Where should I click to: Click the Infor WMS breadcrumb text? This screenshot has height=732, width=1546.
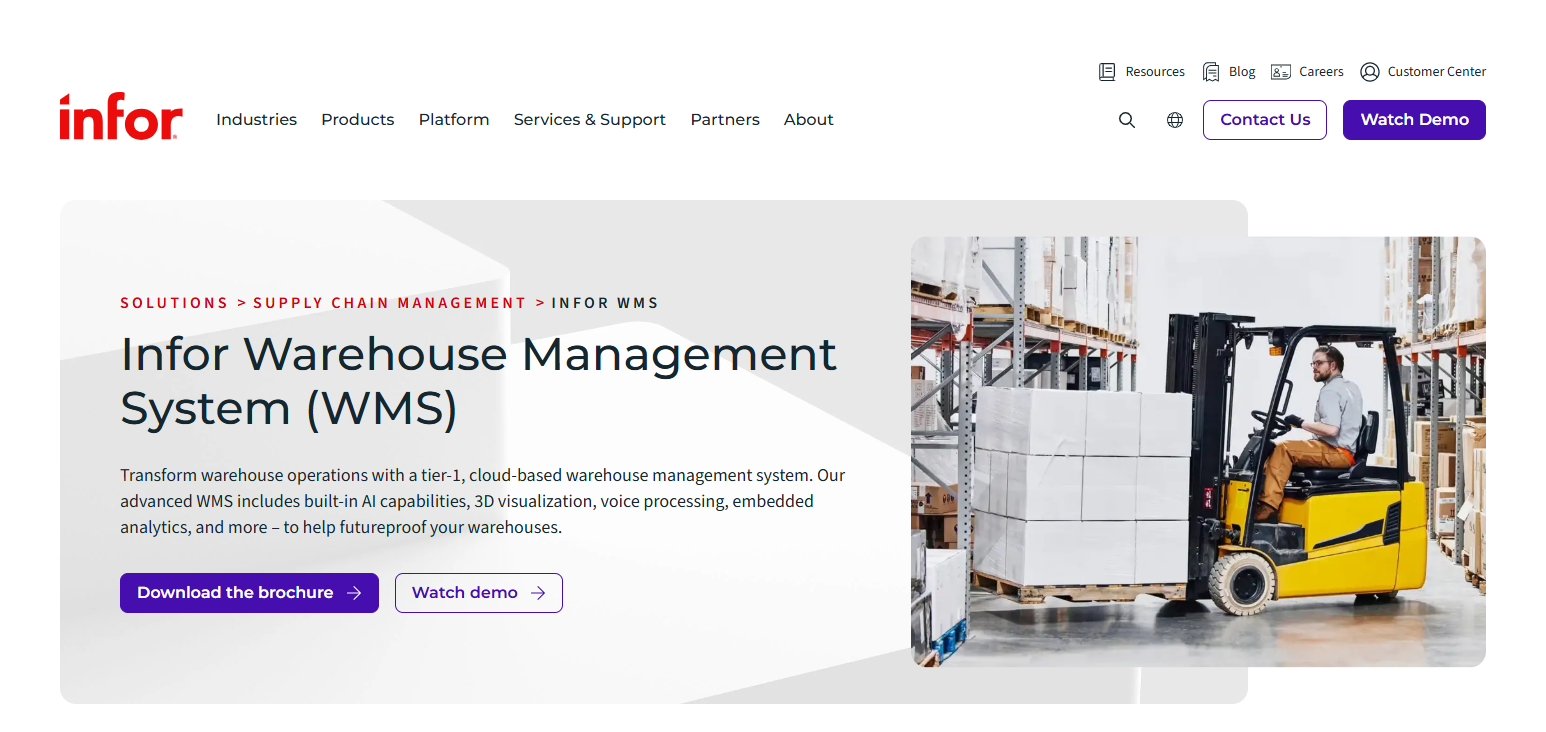(x=605, y=303)
